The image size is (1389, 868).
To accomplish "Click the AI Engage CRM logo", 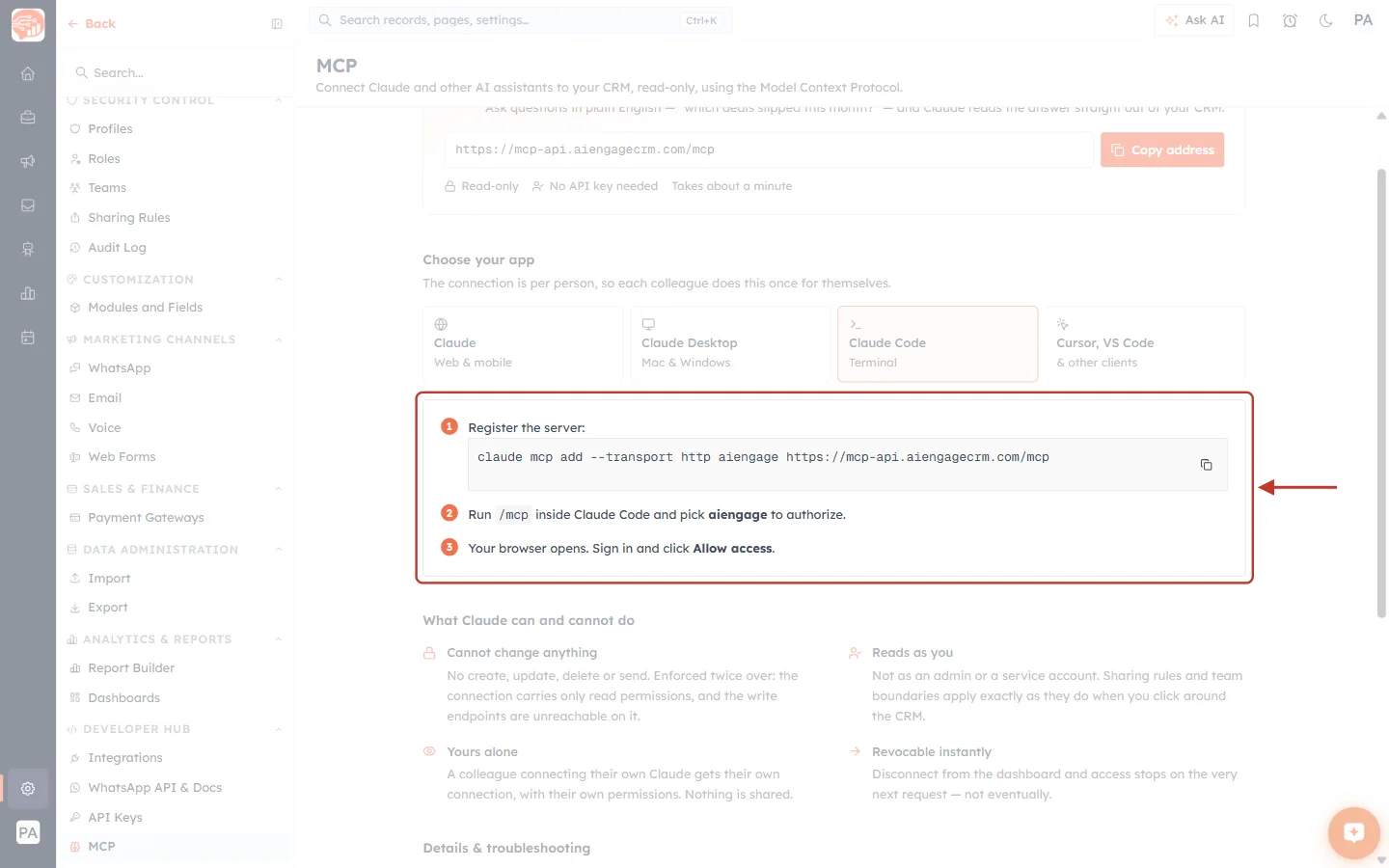I will click(x=28, y=25).
